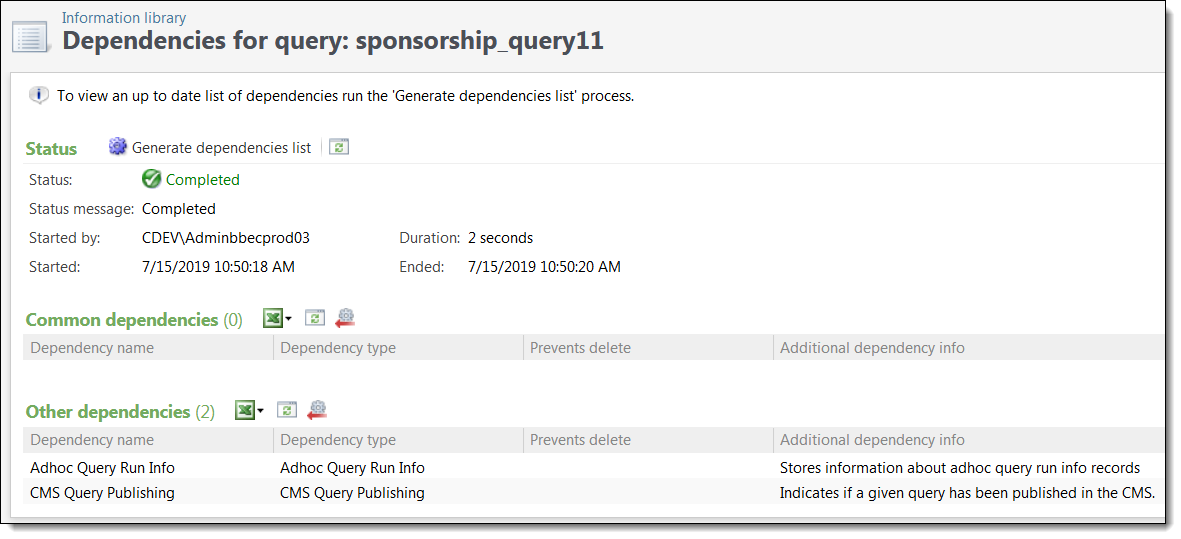
Task: Click gear-arrow icon beside Common dependencies
Action: 345,318
